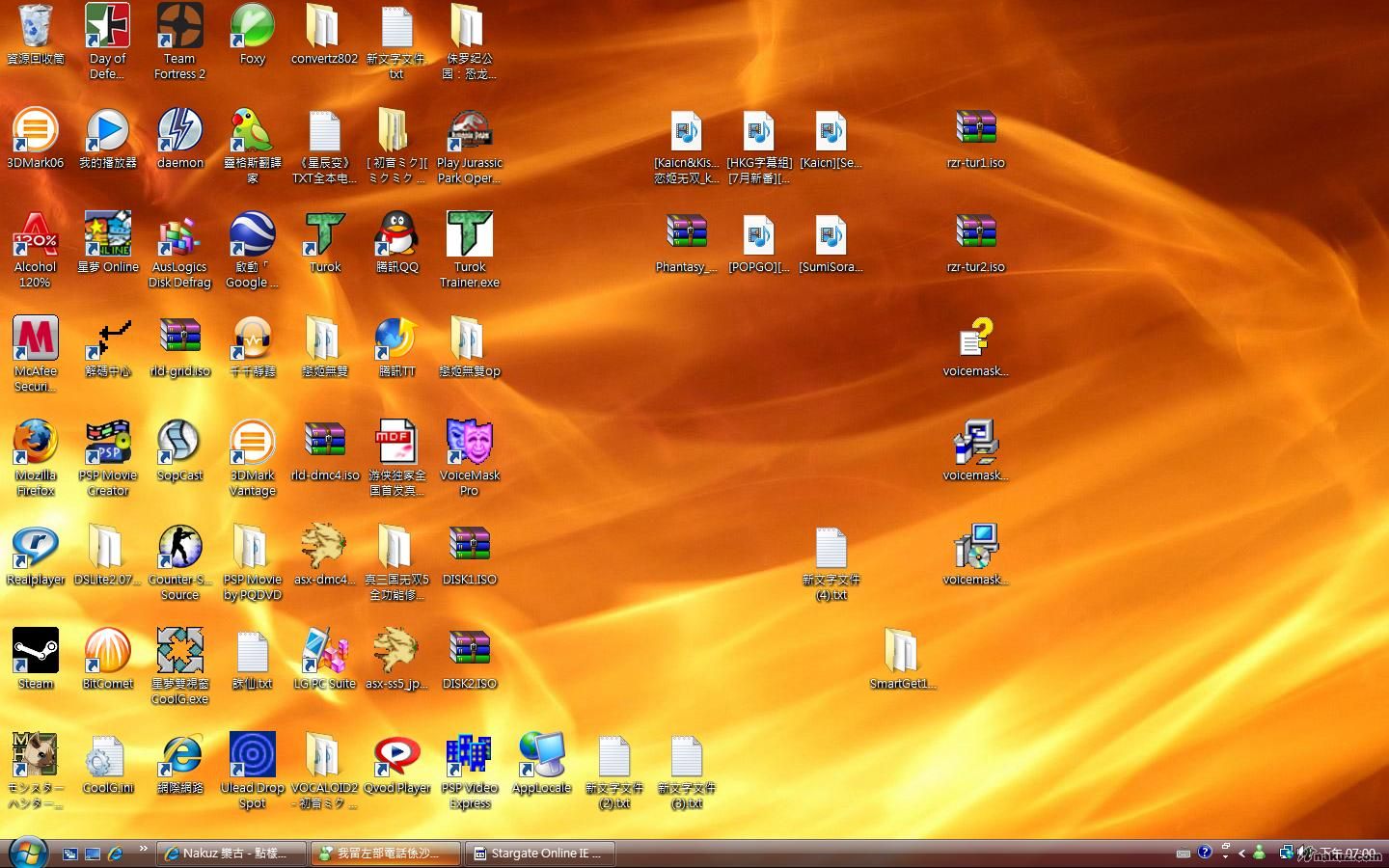
Task: Click the taskbar clock
Action: 1348,853
